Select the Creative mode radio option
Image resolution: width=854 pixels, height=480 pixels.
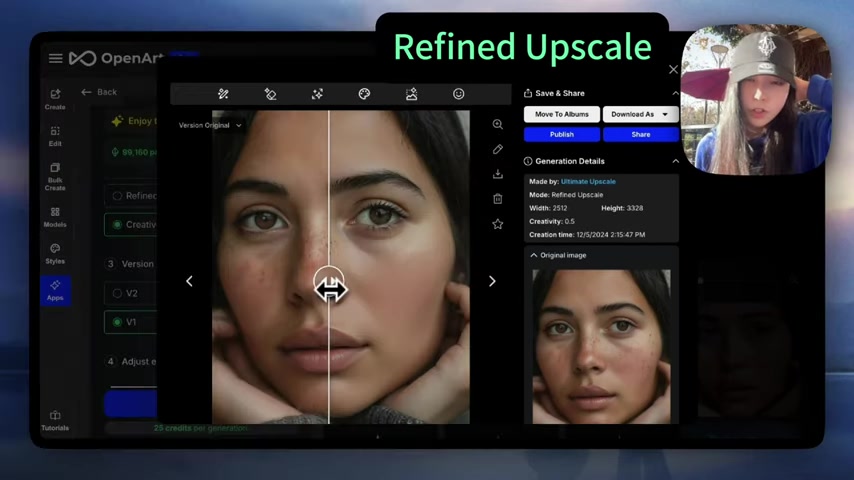(x=118, y=225)
